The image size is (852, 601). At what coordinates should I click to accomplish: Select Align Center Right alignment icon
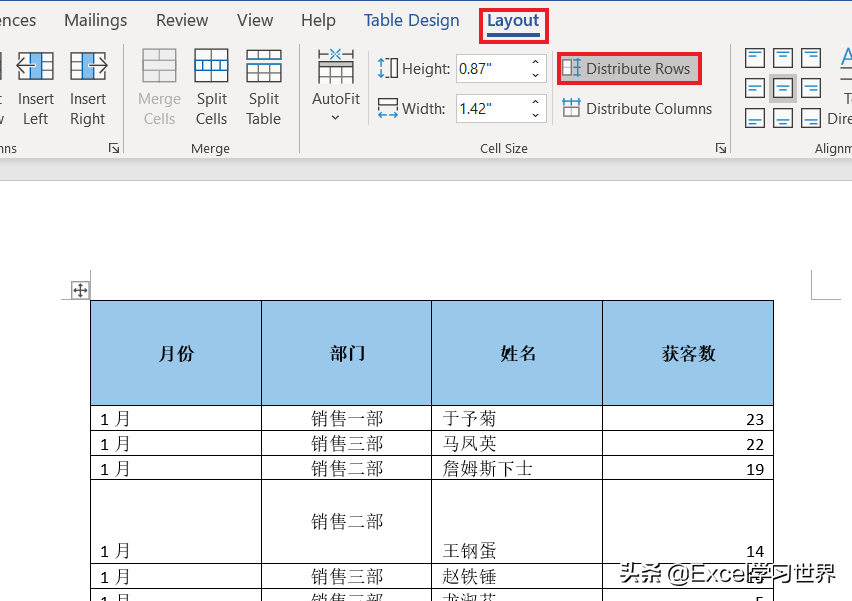coord(811,88)
